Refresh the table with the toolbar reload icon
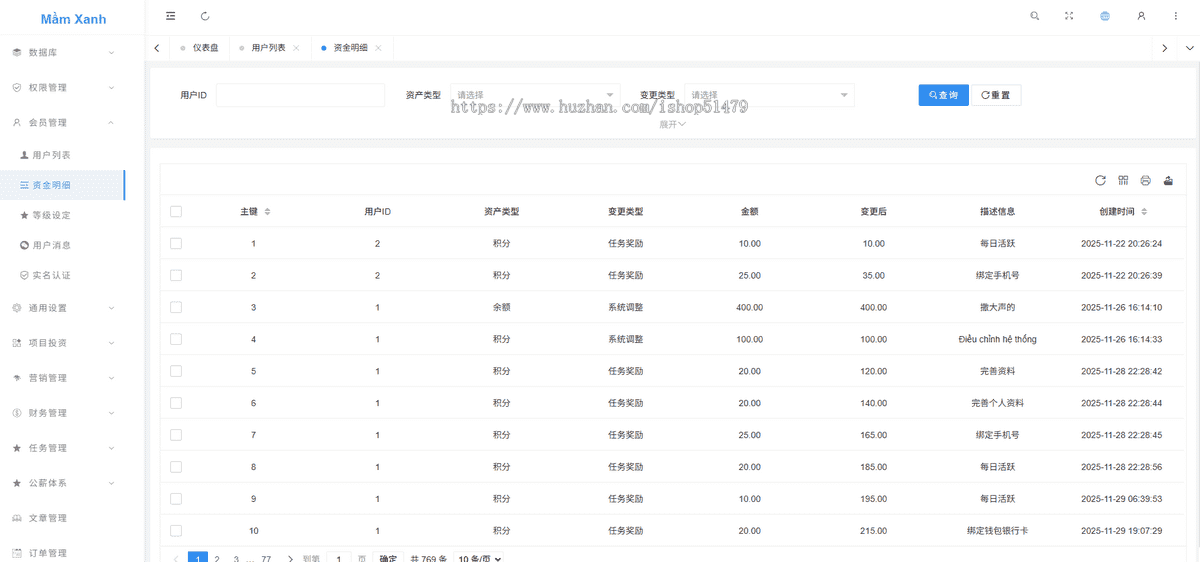 [x=1100, y=180]
